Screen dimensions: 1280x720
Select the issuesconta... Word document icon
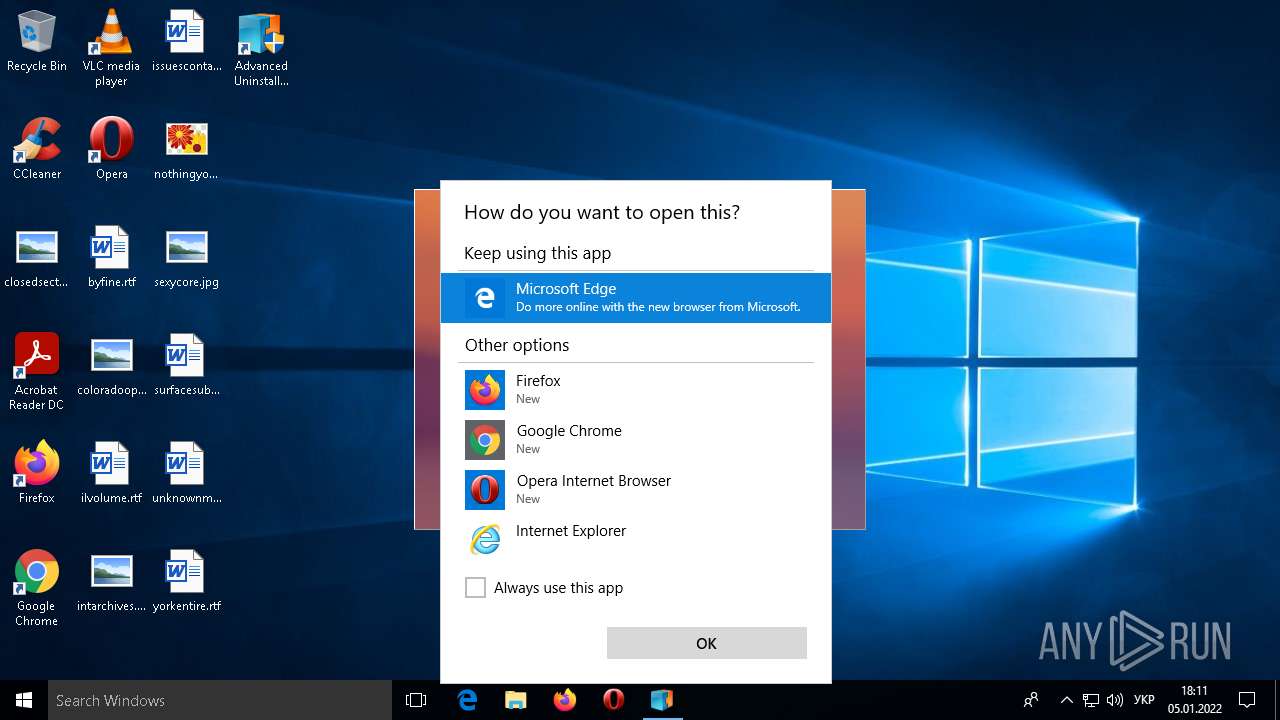coord(186,41)
